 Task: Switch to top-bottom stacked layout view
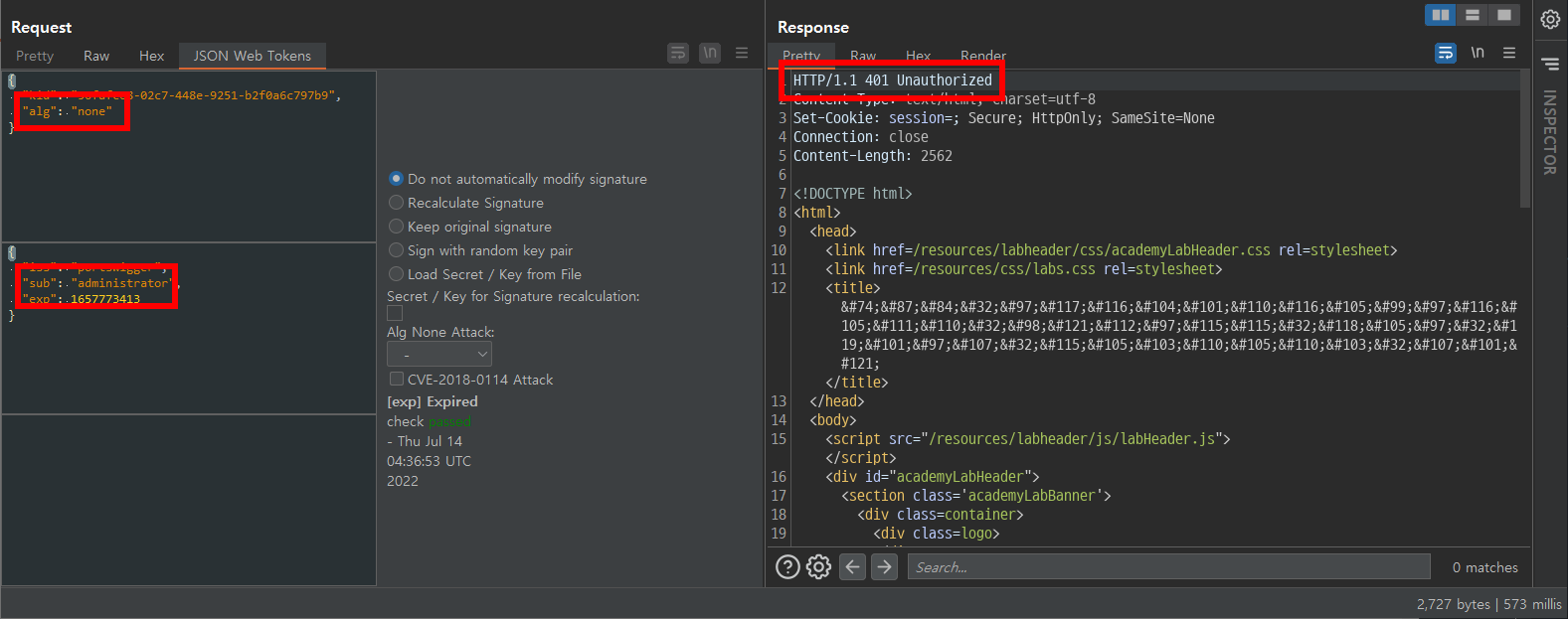tap(1473, 15)
